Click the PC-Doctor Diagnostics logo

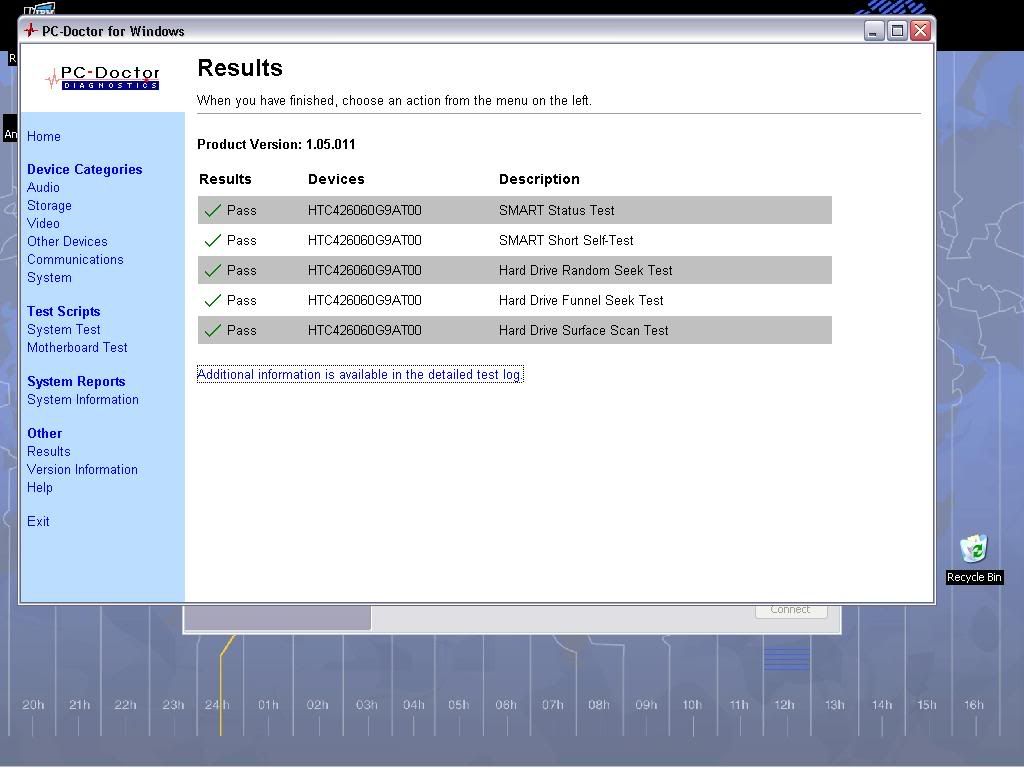(103, 77)
